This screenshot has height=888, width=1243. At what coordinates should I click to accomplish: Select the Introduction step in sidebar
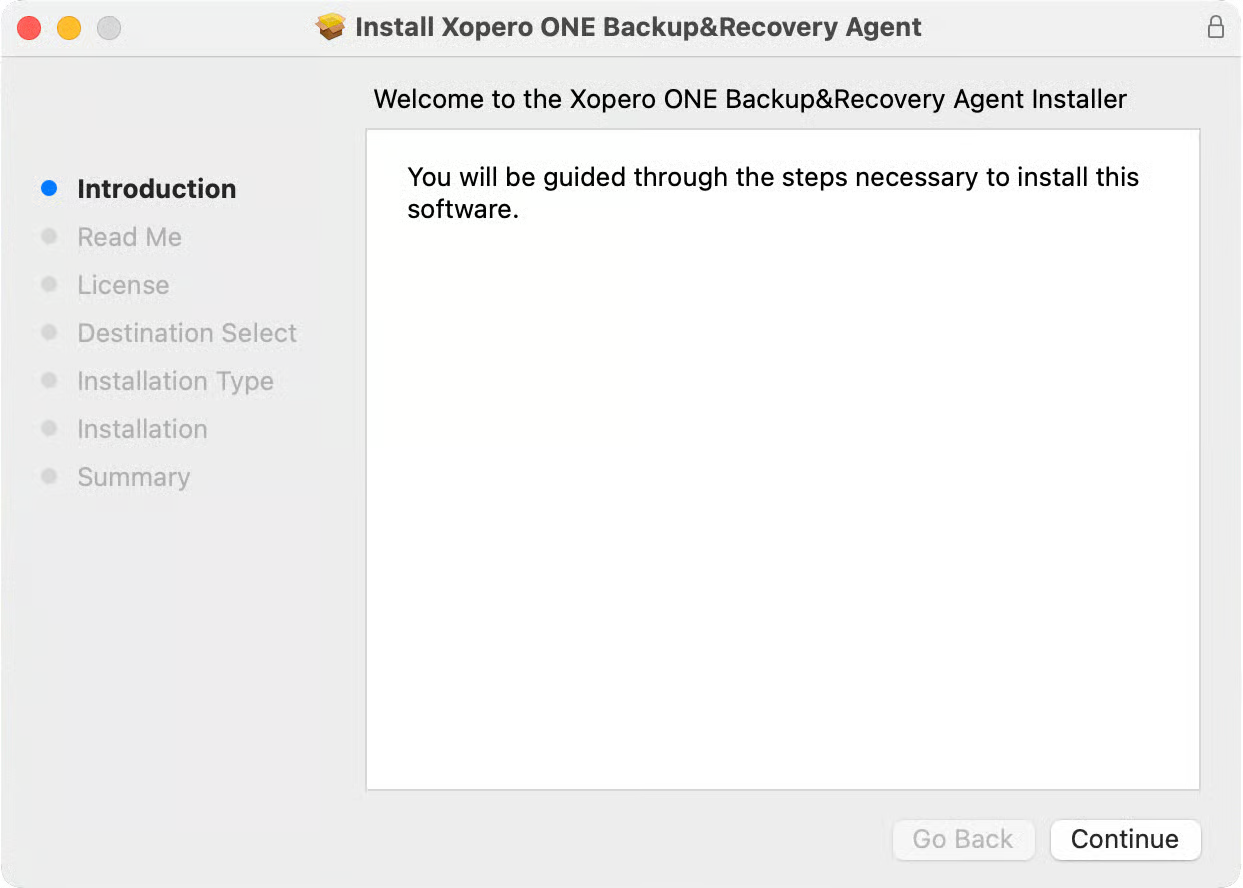157,189
